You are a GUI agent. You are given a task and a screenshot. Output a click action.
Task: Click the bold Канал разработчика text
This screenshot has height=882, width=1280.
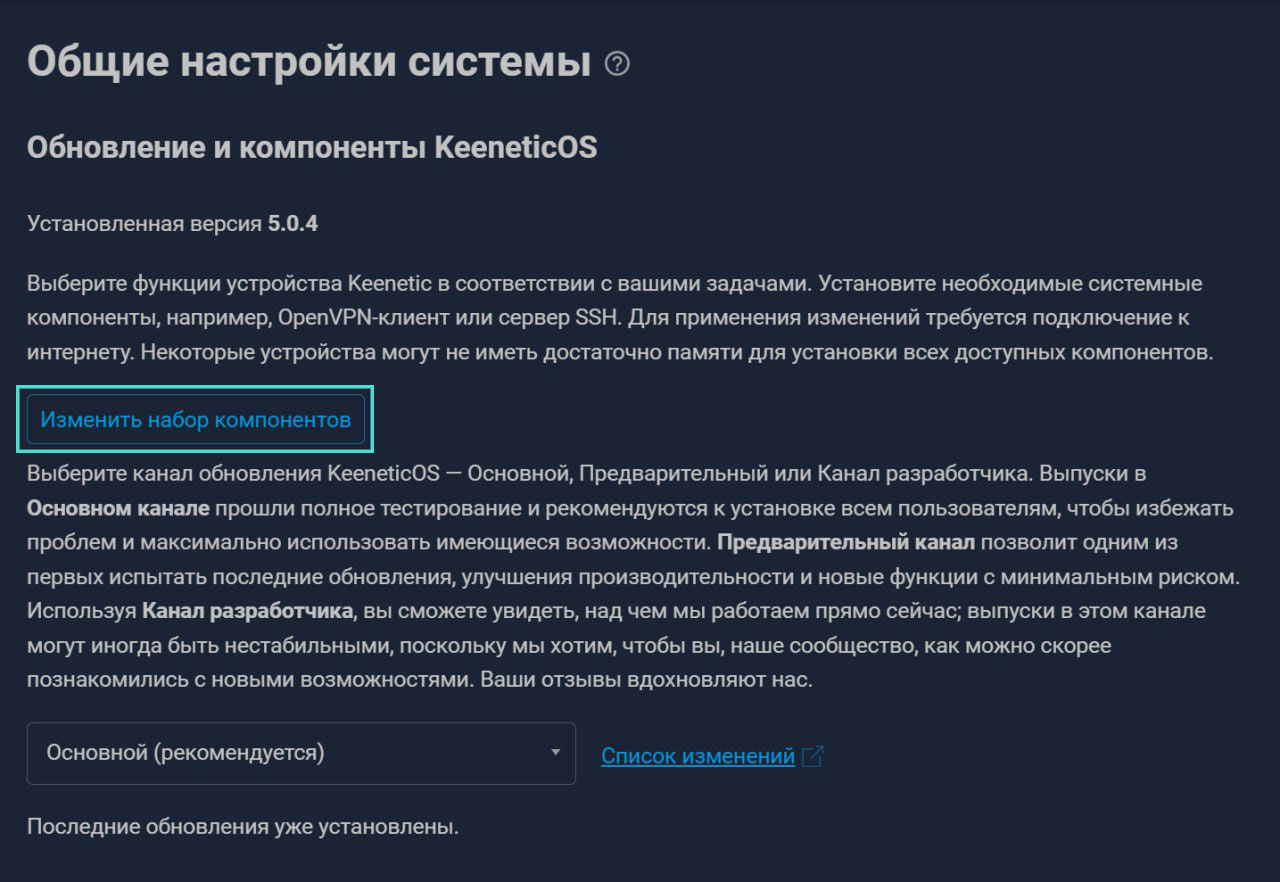[x=248, y=611]
